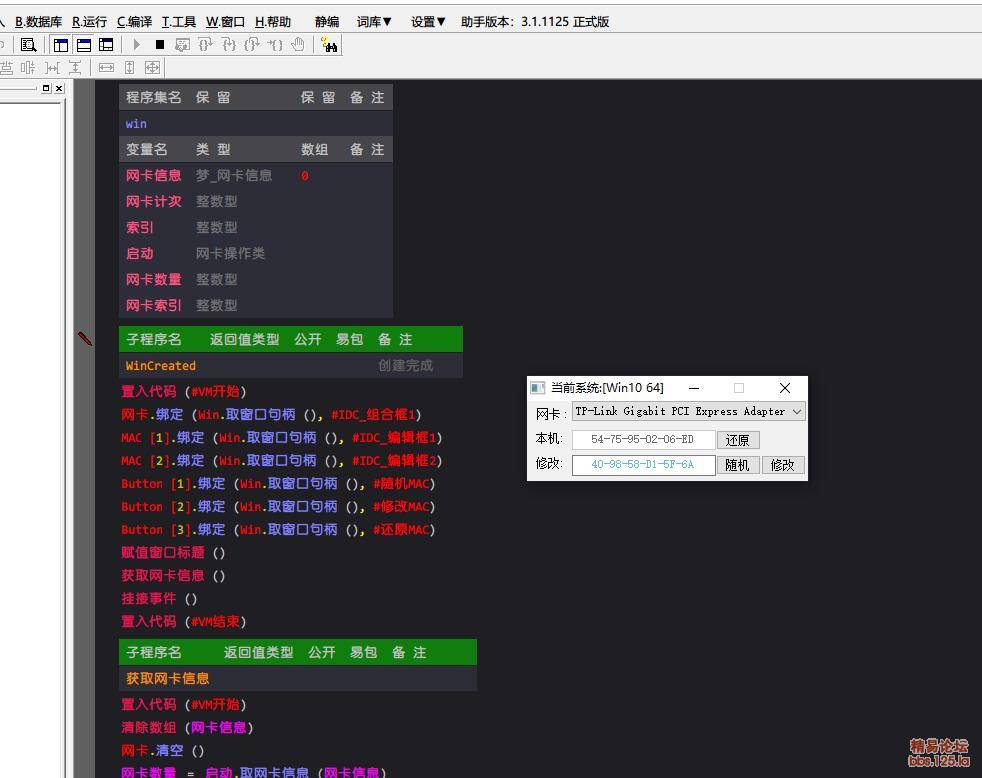
Task: Open the T.工具 menu
Action: coord(179,22)
